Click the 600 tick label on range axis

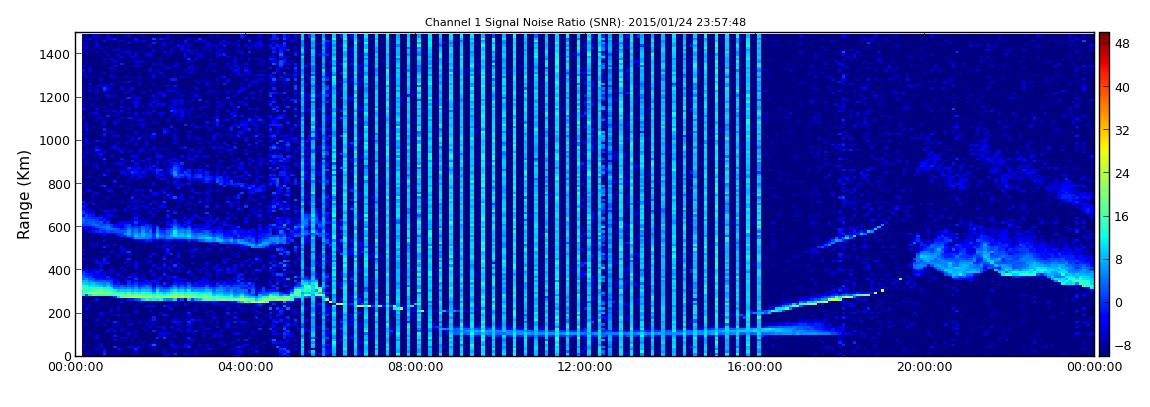click(59, 227)
